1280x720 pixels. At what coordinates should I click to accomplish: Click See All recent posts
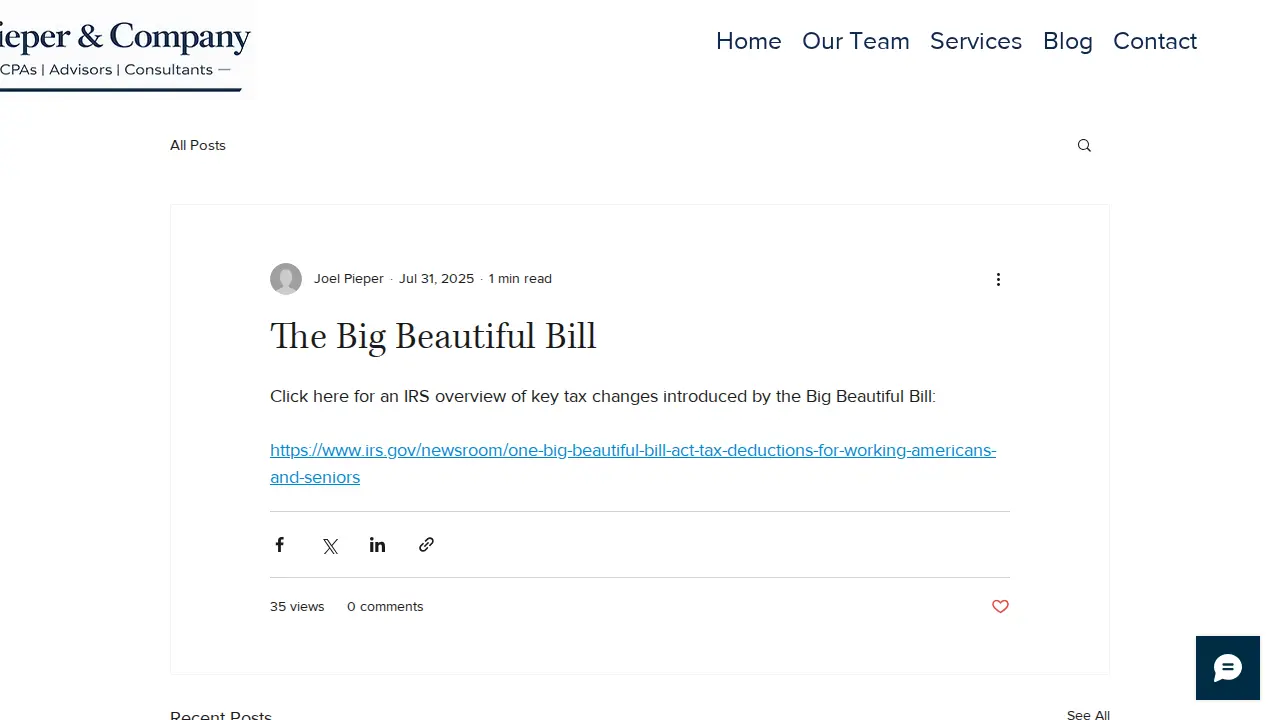(x=1088, y=714)
